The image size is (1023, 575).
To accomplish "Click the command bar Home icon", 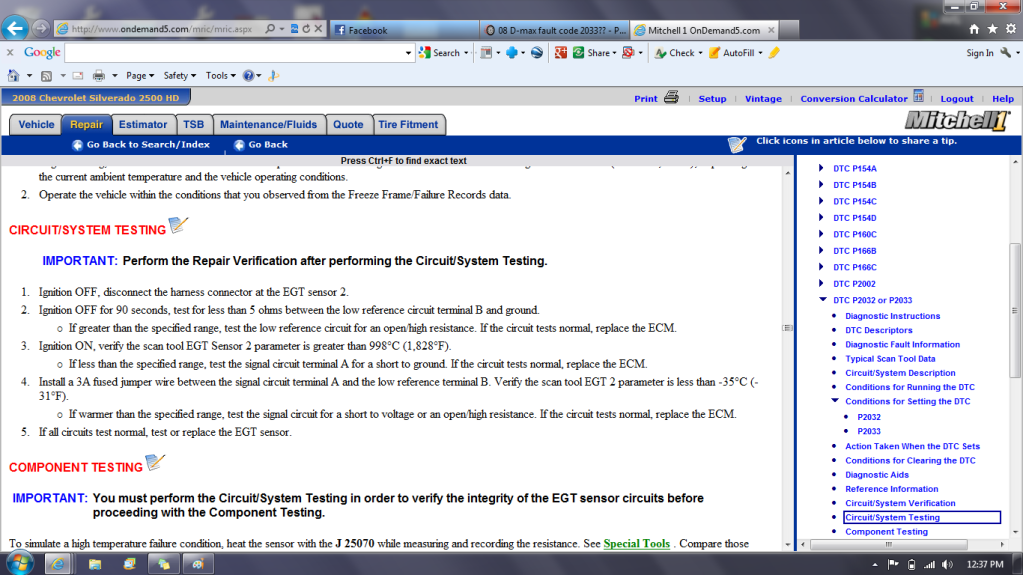I will coord(13,76).
